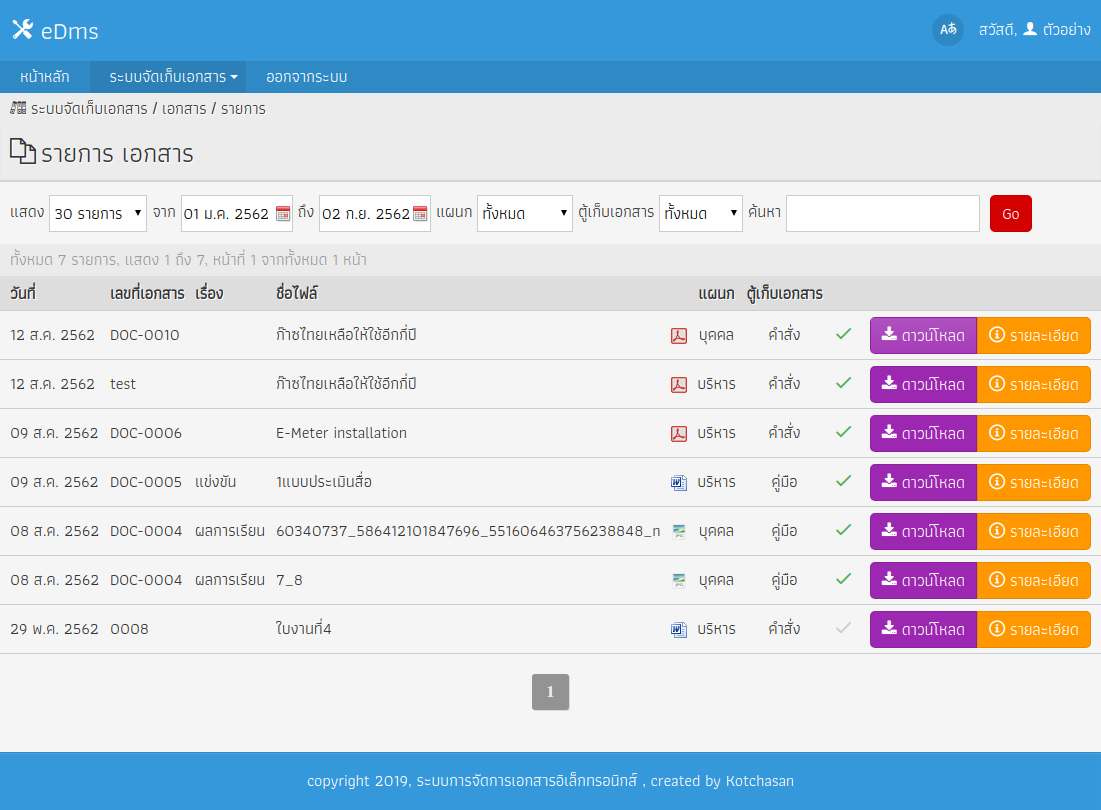Toggle the green checkmark for DOC-0006
The height and width of the screenshot is (810, 1101).
pos(843,432)
